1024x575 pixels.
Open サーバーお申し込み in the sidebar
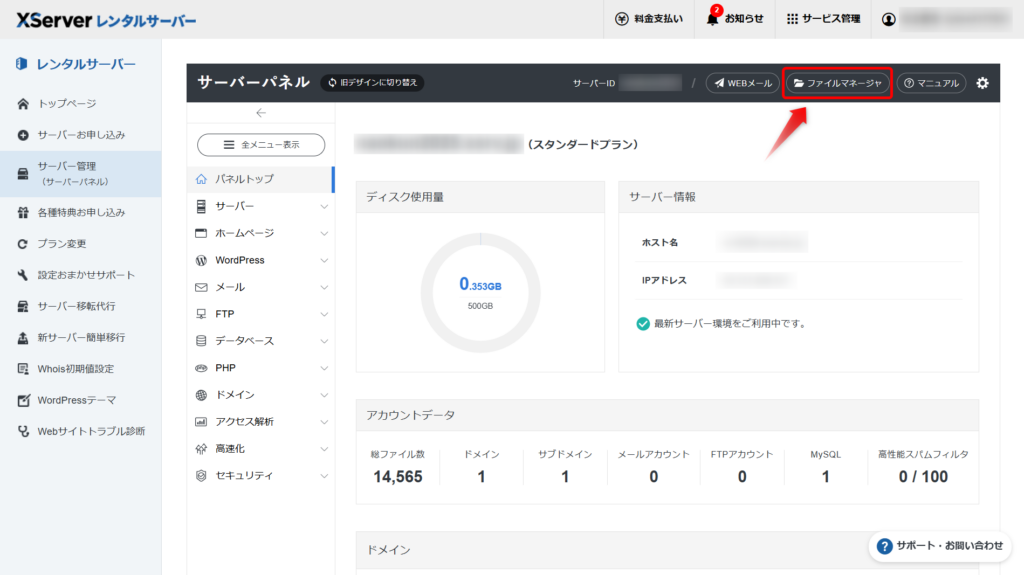[81, 135]
